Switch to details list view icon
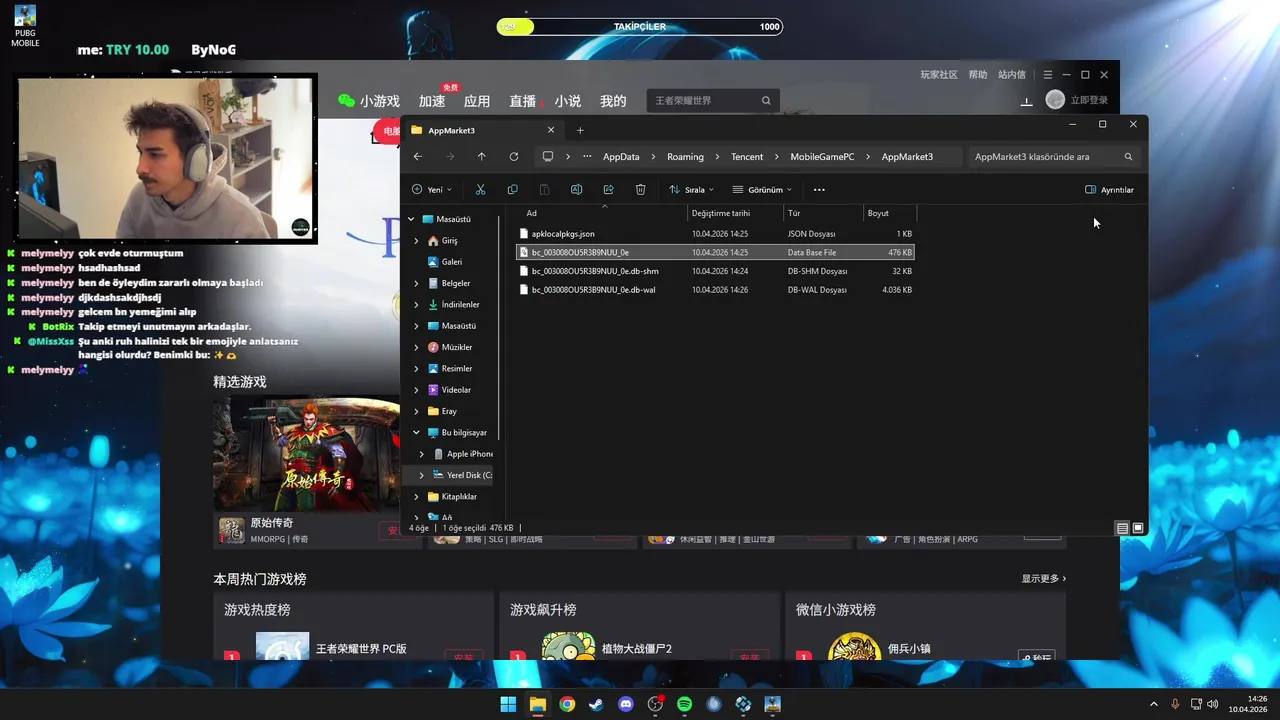 [1122, 528]
